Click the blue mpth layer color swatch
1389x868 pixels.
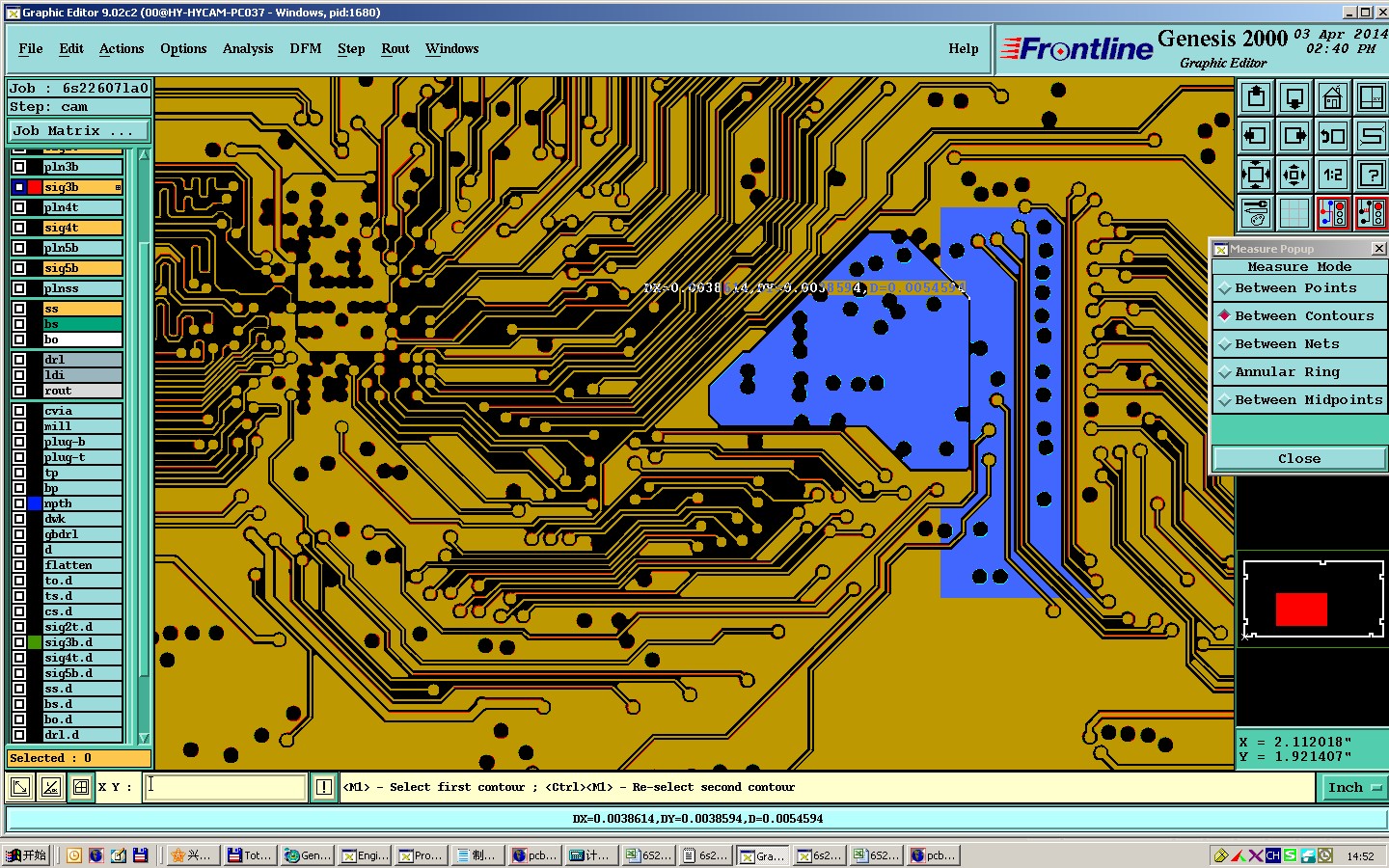point(35,503)
